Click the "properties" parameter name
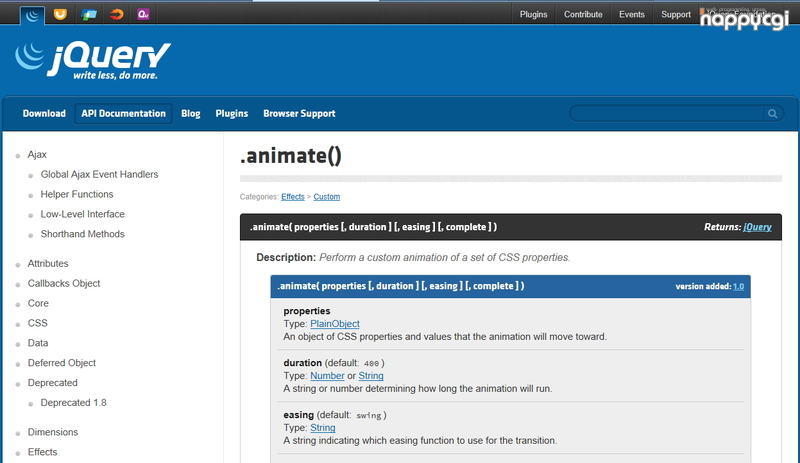Viewport: 800px width, 463px height. pyautogui.click(x=307, y=311)
